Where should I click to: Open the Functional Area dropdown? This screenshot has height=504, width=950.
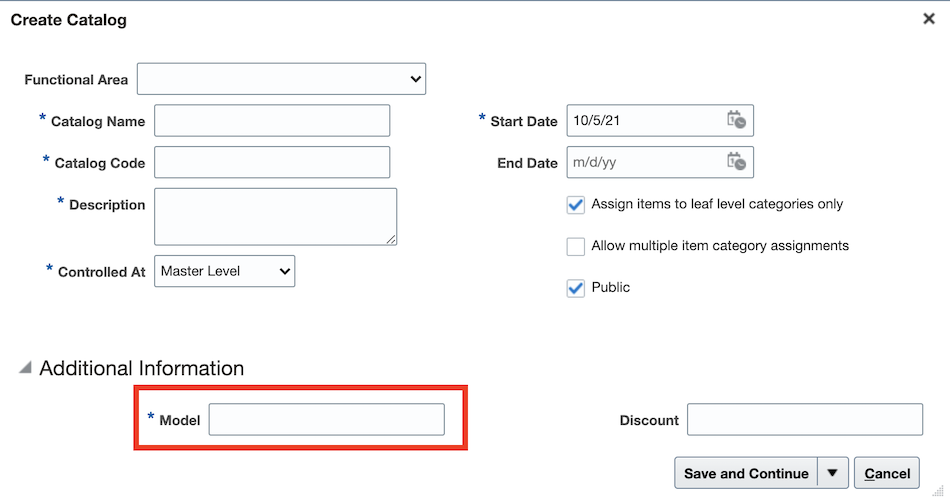tap(281, 79)
